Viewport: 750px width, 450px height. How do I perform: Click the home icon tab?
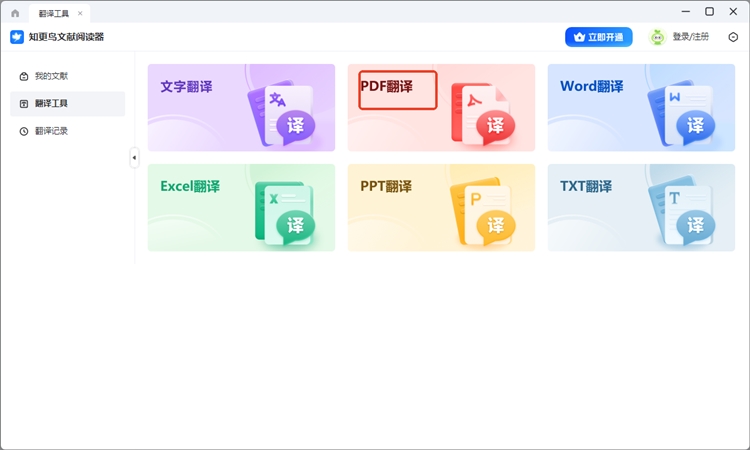[x=15, y=13]
